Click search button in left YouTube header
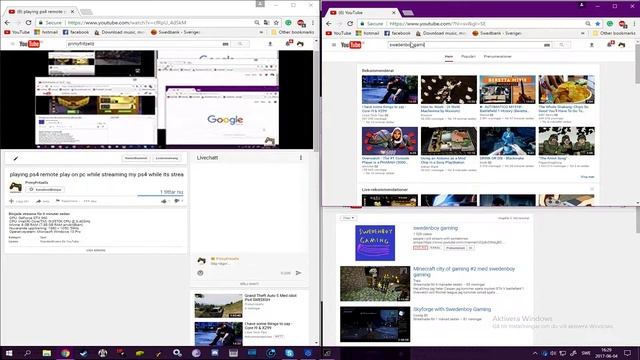The height and width of the screenshot is (360, 640). coord(240,44)
